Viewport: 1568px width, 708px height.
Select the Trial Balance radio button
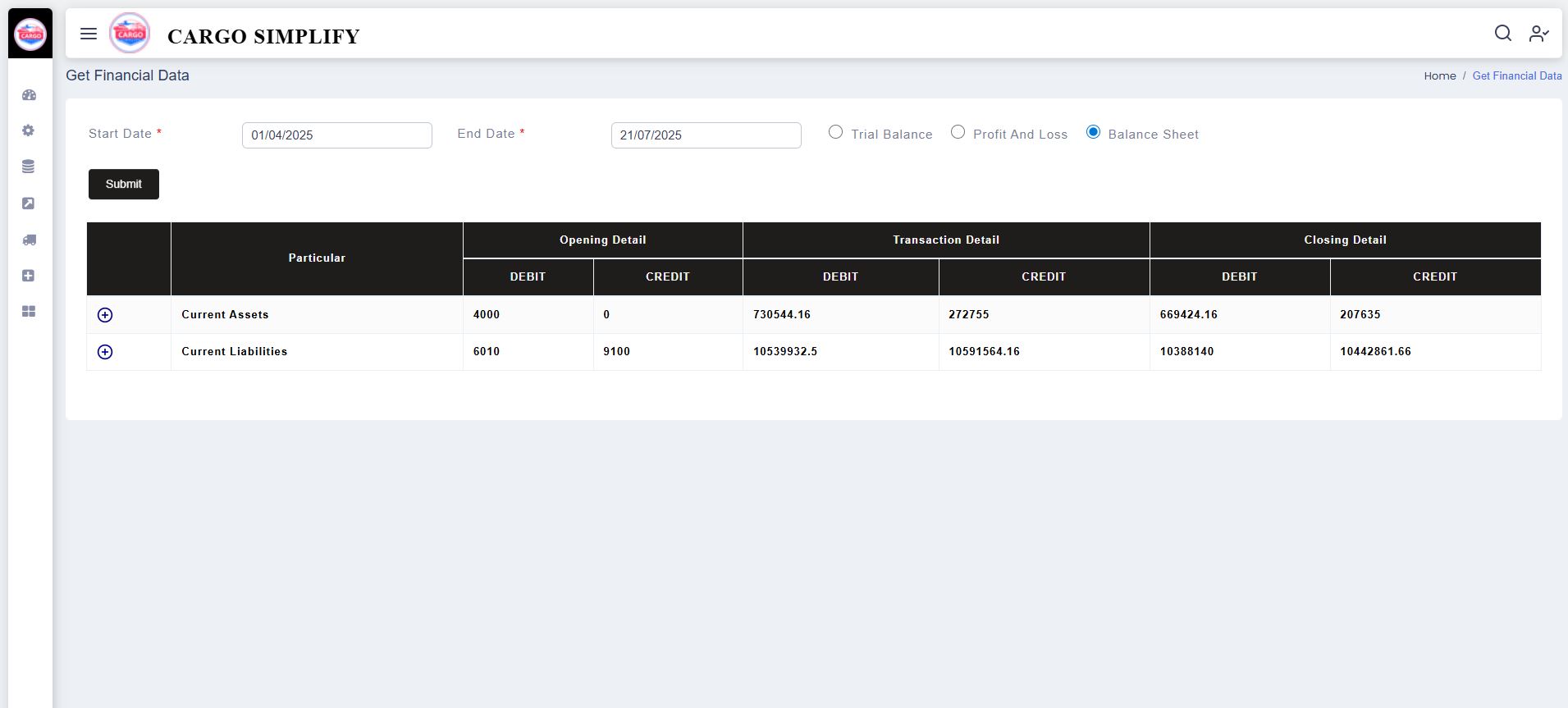click(835, 132)
